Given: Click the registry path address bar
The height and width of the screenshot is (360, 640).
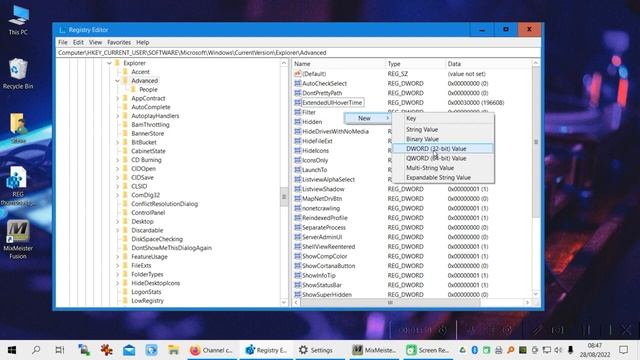Looking at the screenshot, I should coord(298,53).
